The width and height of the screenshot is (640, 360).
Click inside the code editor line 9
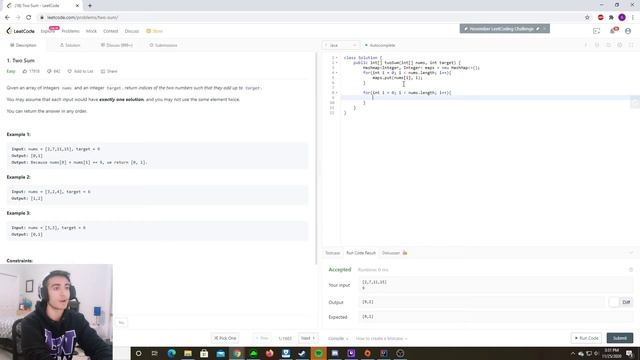click(x=489, y=98)
